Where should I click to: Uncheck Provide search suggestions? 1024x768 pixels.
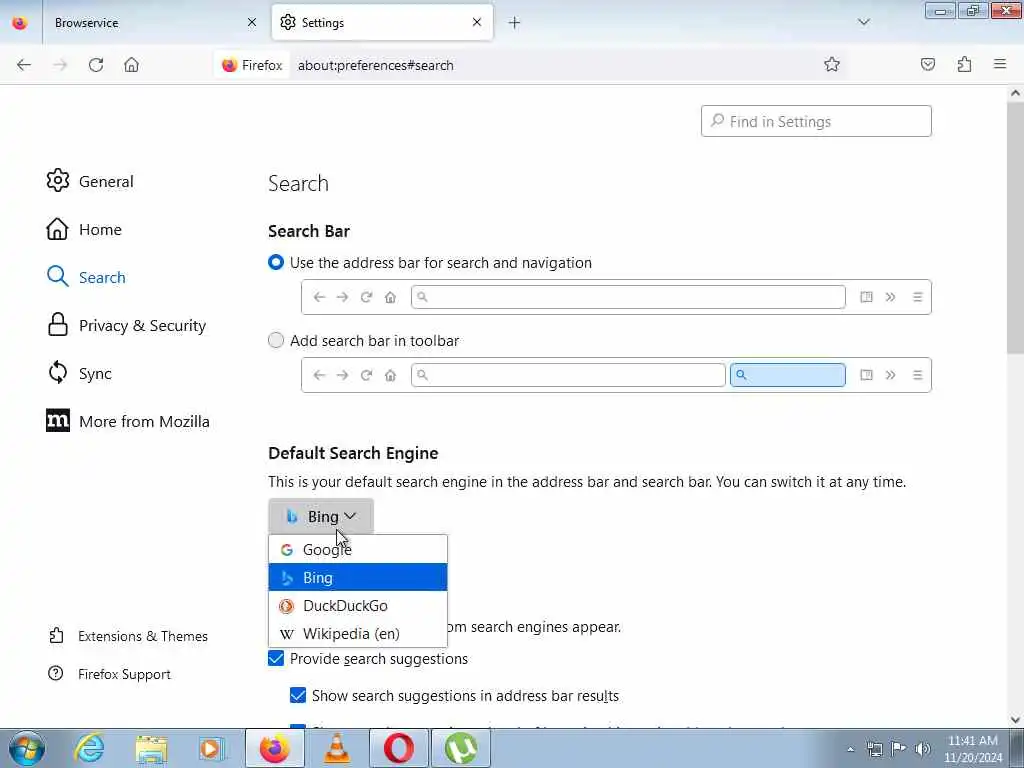coord(276,658)
